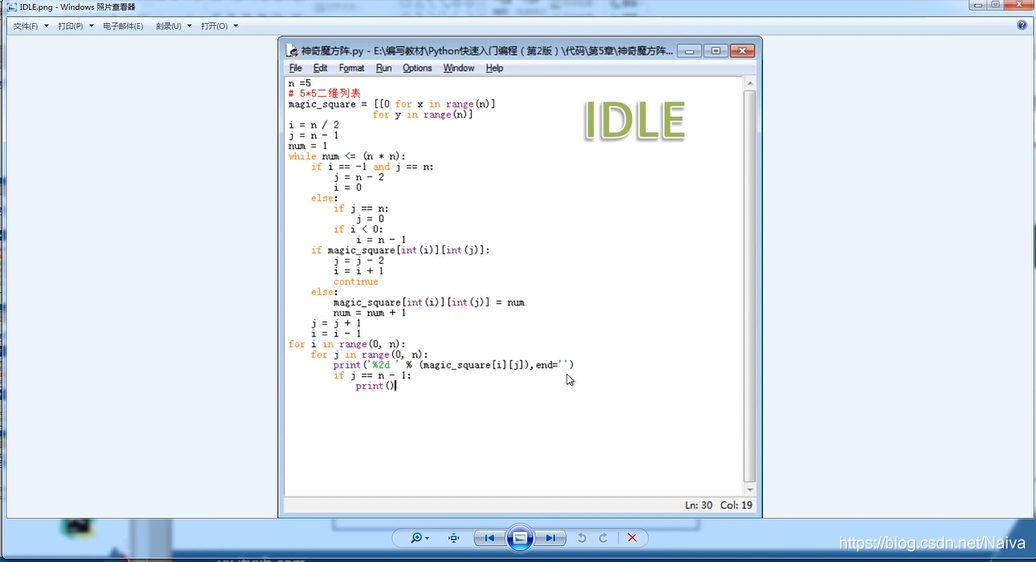Click the final 'print()' line
This screenshot has height=562, width=1036.
tap(375, 386)
